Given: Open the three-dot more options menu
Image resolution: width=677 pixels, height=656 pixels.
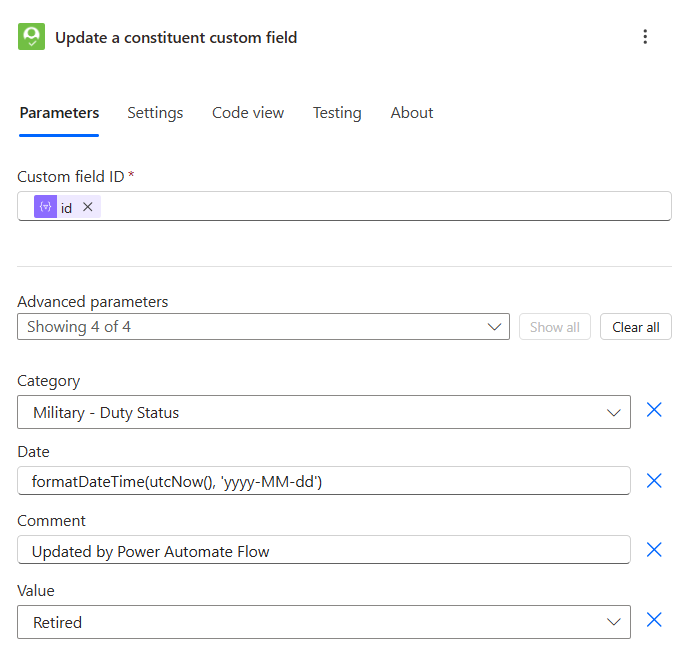Looking at the screenshot, I should 645,37.
